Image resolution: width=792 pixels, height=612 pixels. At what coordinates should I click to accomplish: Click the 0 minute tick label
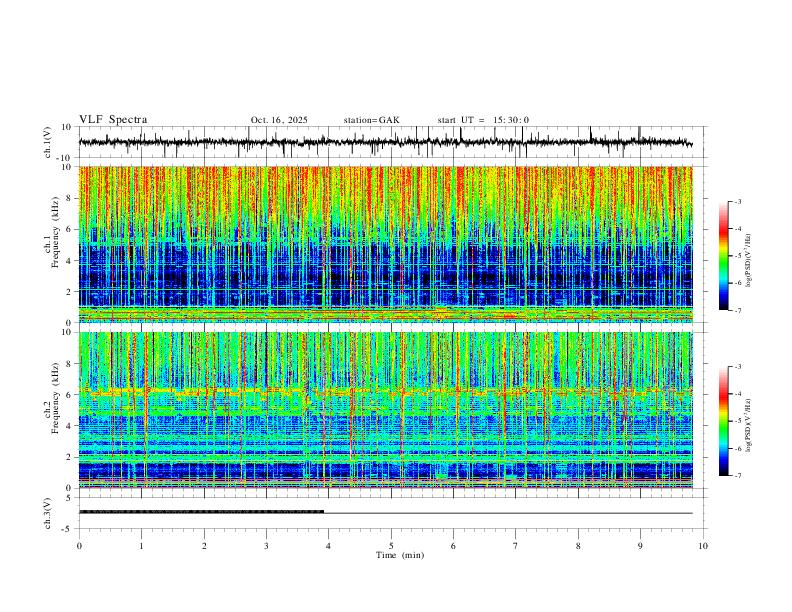pyautogui.click(x=79, y=546)
